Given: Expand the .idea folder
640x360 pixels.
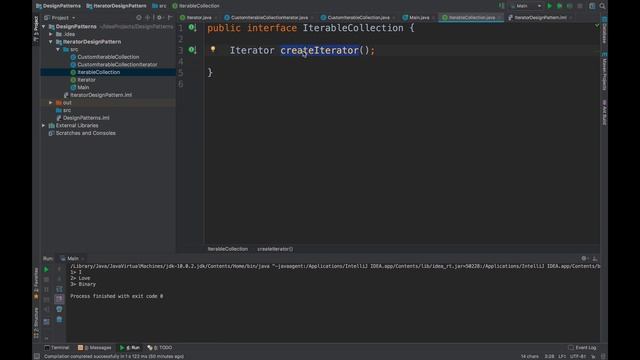Looking at the screenshot, I should (51, 34).
